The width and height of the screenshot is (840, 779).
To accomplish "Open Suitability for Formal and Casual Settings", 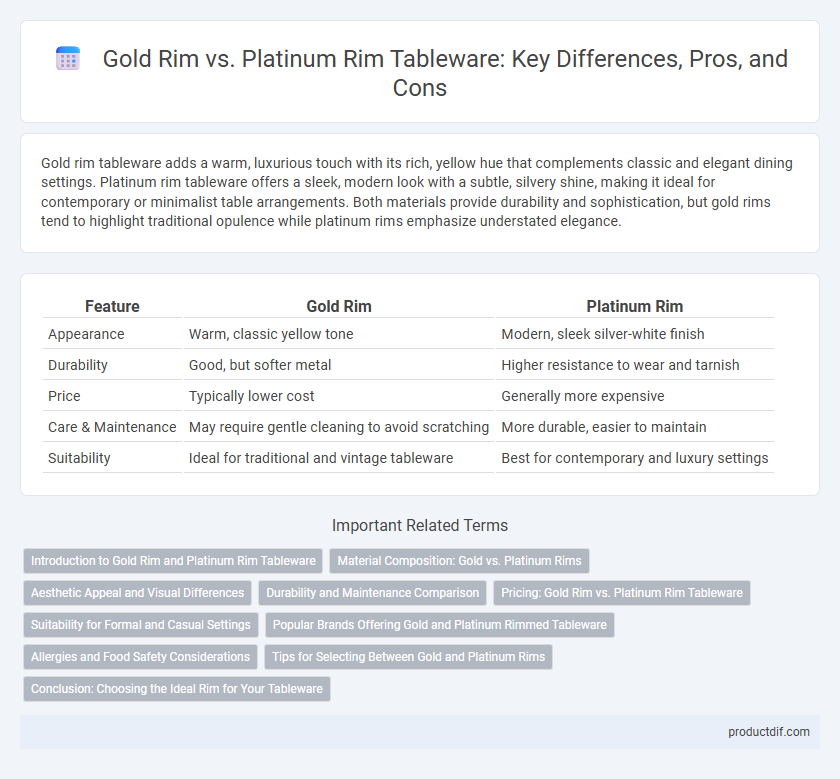I will (140, 625).
